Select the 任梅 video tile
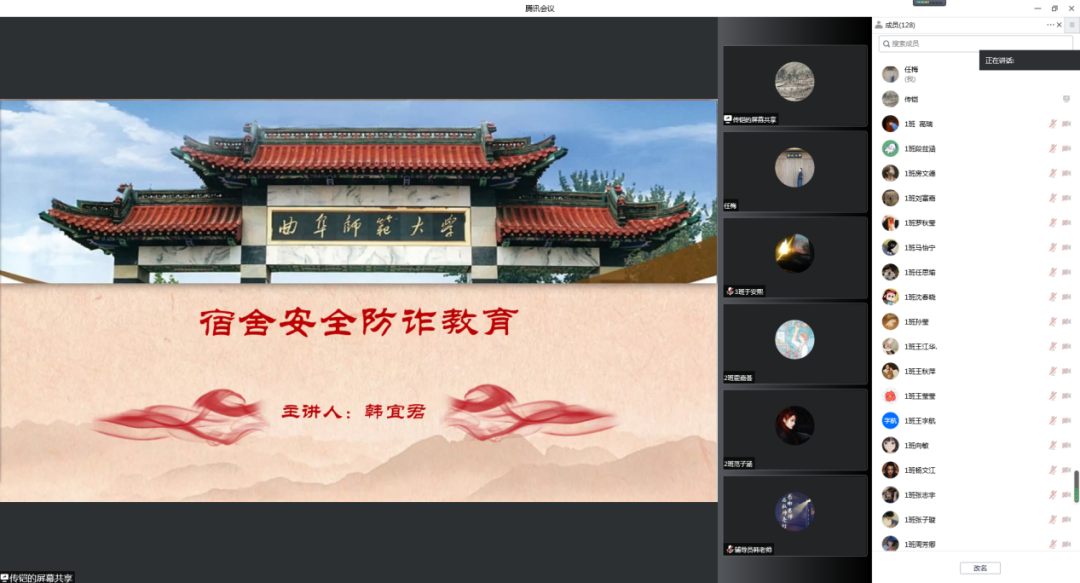 click(x=795, y=172)
